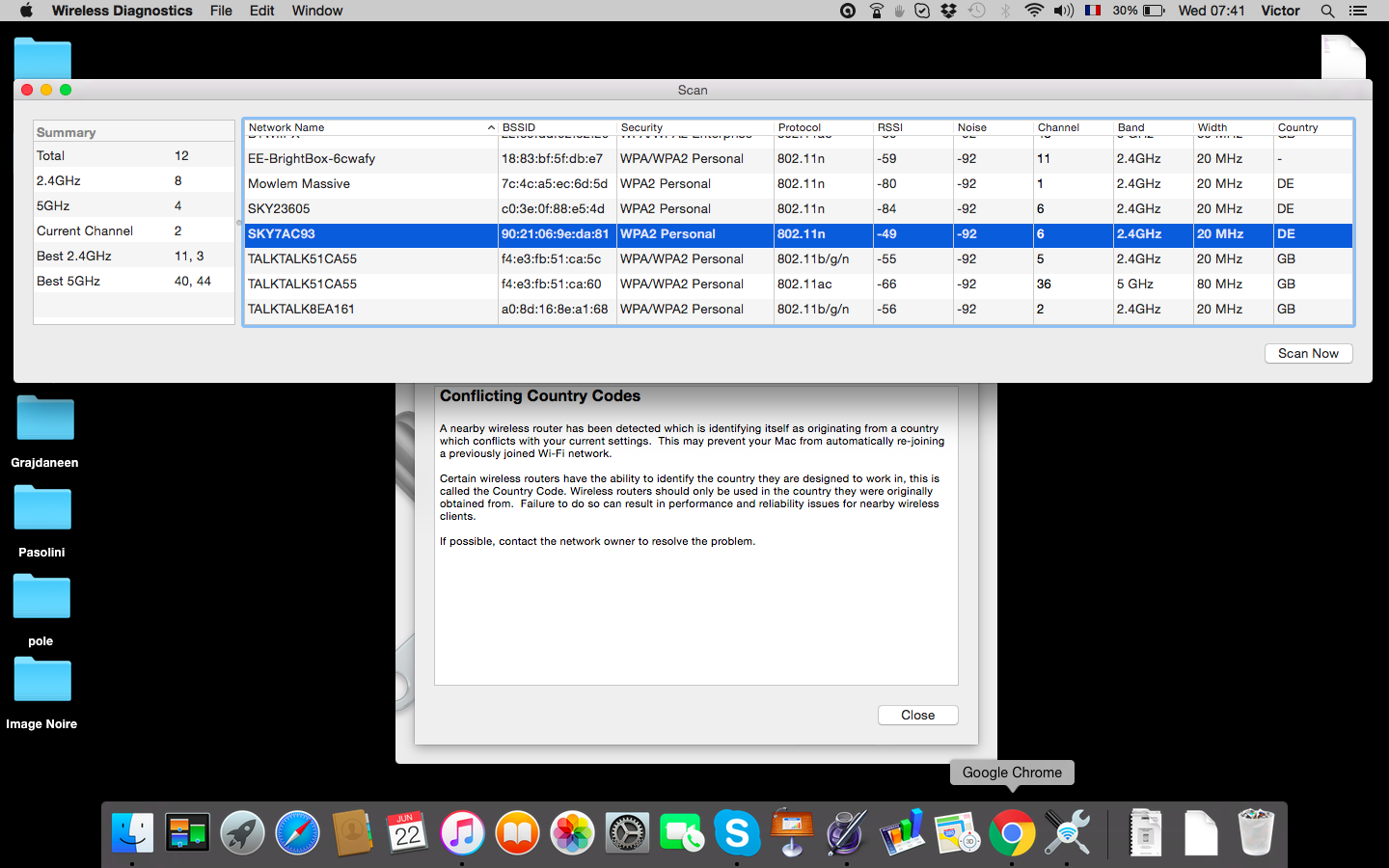This screenshot has height=868, width=1389.
Task: Sort by the RSSI column header
Action: pyautogui.click(x=912, y=127)
